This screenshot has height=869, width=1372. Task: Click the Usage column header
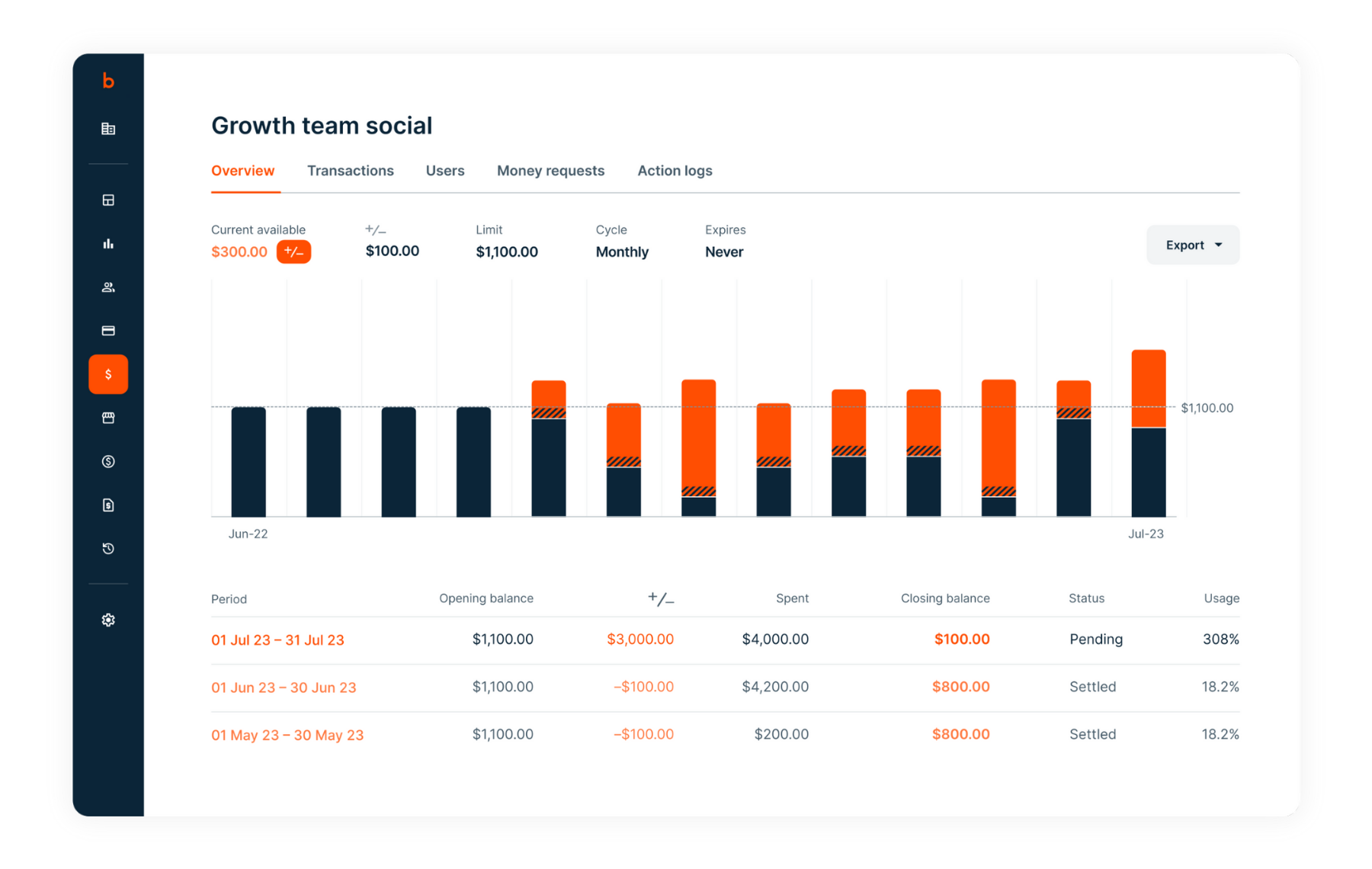point(1221,598)
